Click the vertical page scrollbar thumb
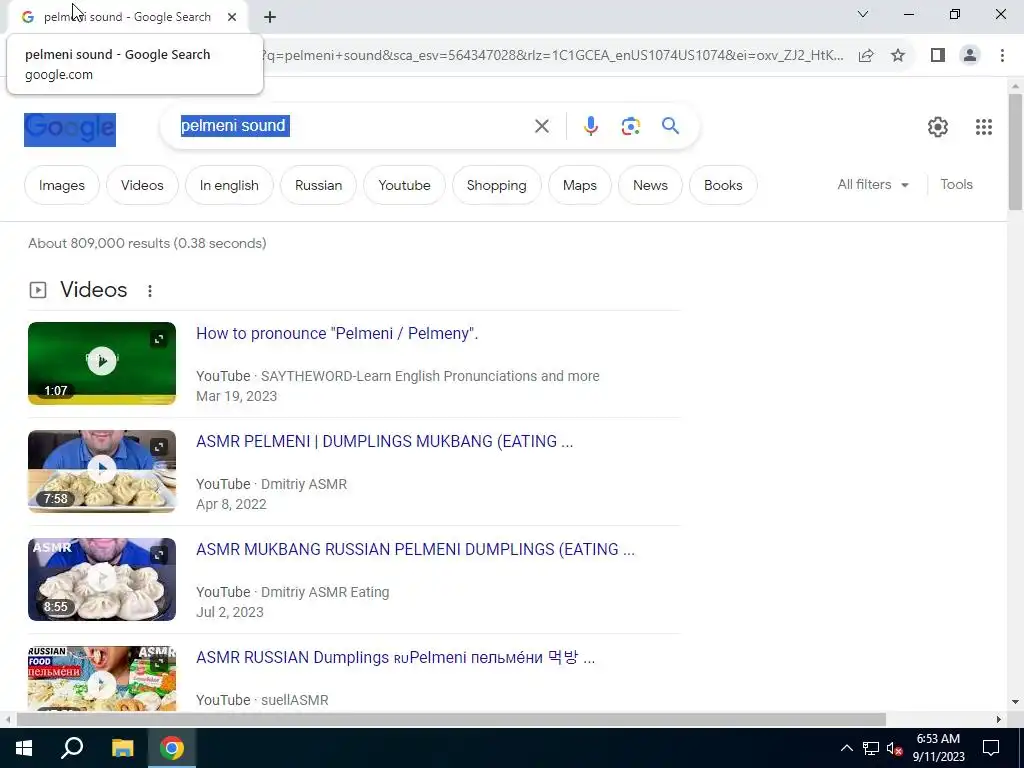 pos(1015,152)
